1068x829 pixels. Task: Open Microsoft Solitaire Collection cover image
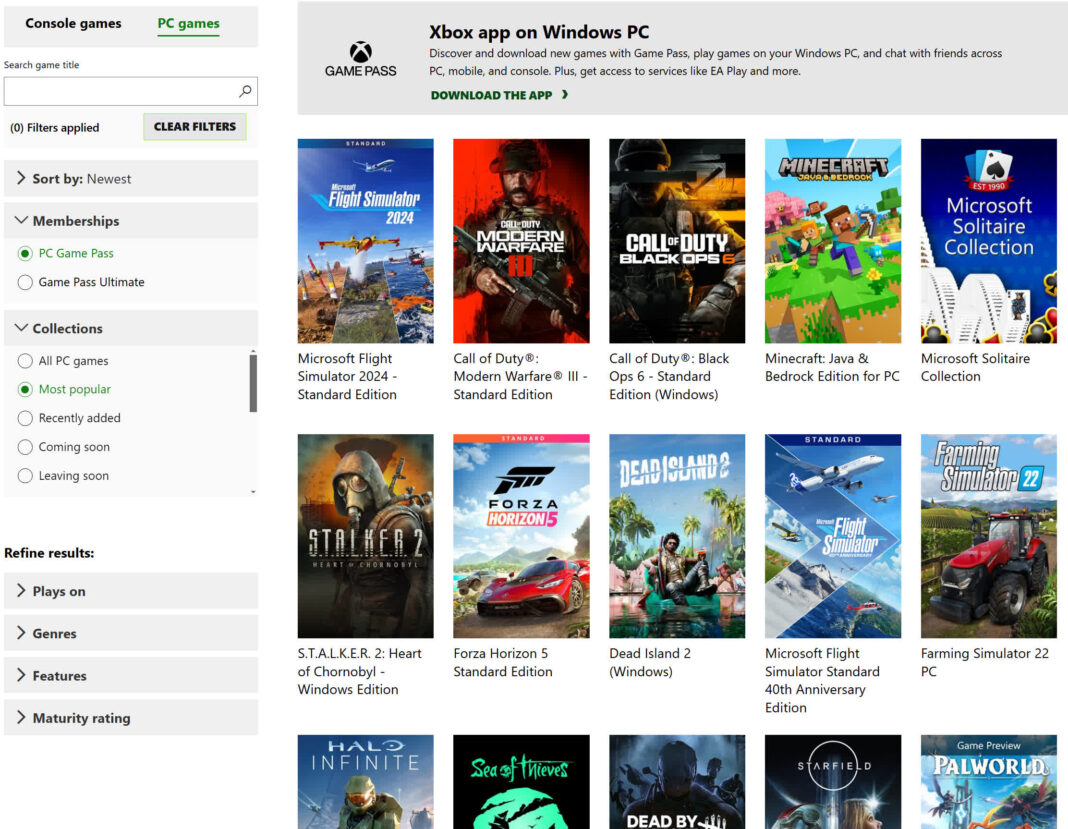point(988,241)
